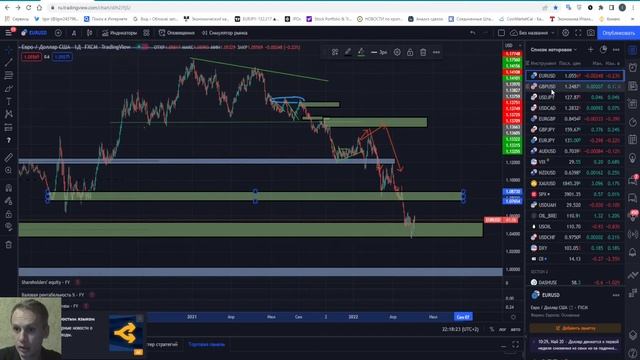Viewport: 640px width, 360px height.
Task: Change background fill color swatch in floating toolbar
Action: pyautogui.click(x=361, y=52)
